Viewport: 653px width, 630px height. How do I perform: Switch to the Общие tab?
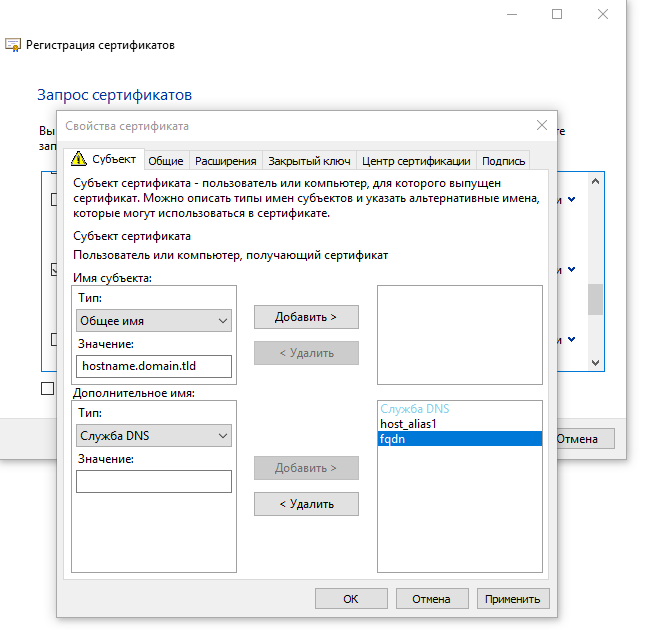tap(166, 161)
